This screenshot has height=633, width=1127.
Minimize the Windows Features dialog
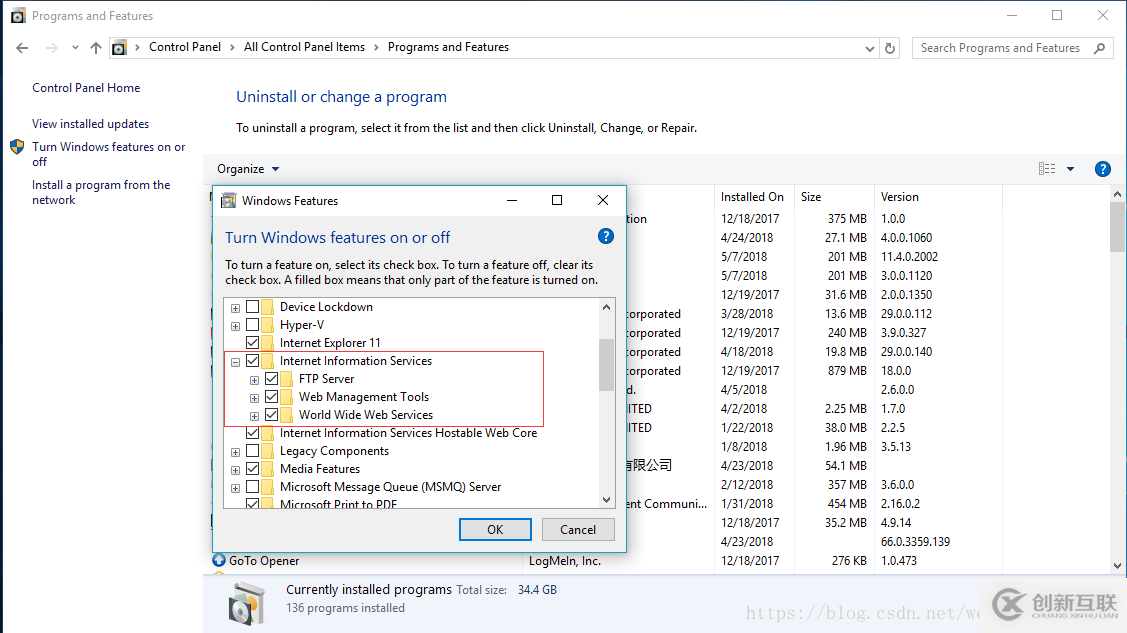(x=512, y=200)
